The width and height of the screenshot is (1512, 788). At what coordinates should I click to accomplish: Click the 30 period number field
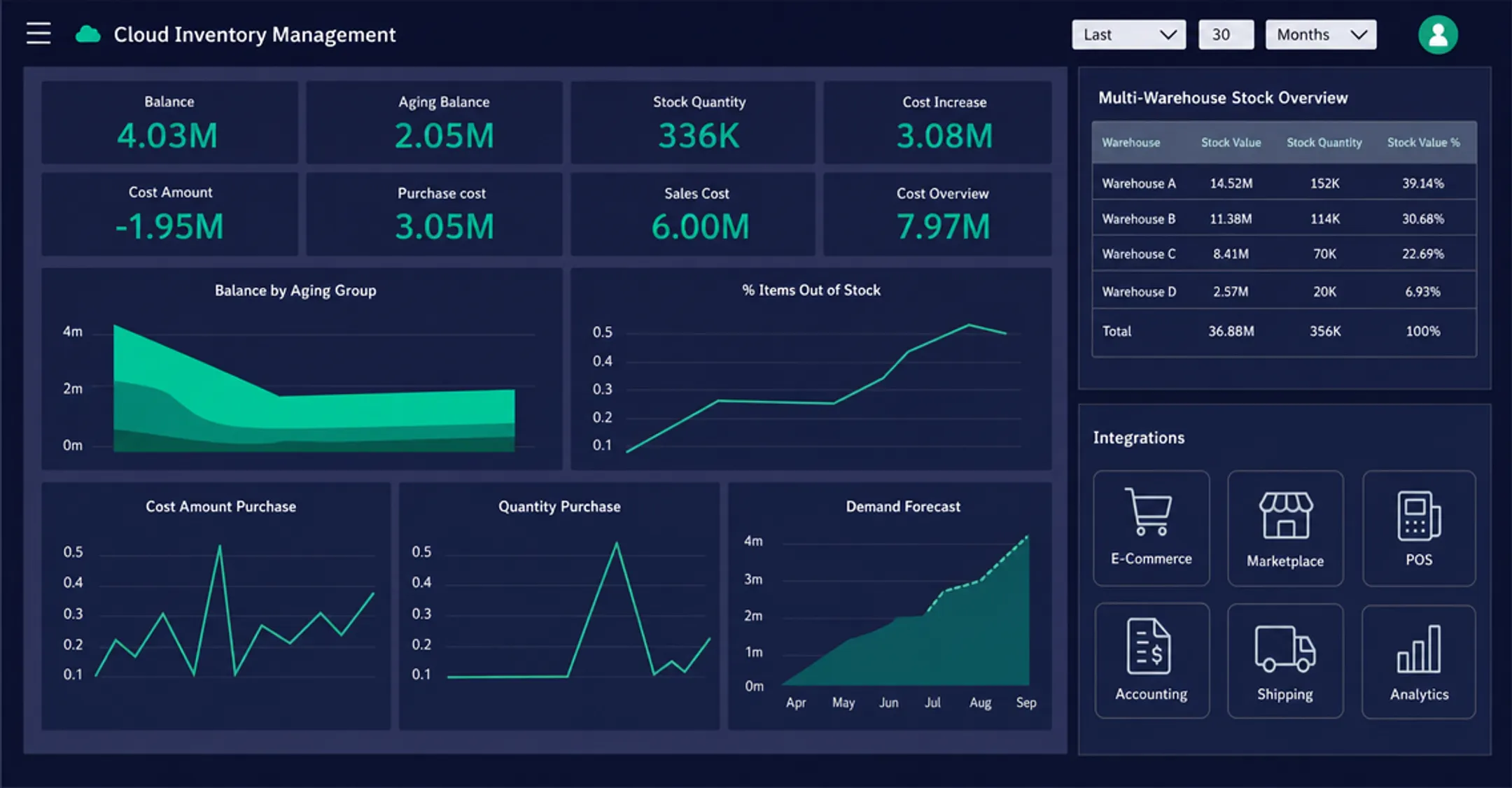point(1226,34)
